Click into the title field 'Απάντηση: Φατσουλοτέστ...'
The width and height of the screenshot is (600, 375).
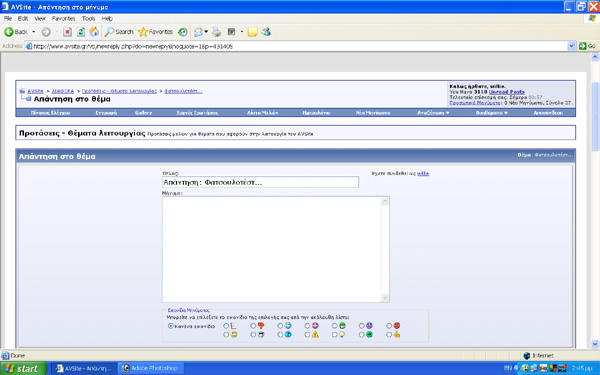pyautogui.click(x=260, y=182)
